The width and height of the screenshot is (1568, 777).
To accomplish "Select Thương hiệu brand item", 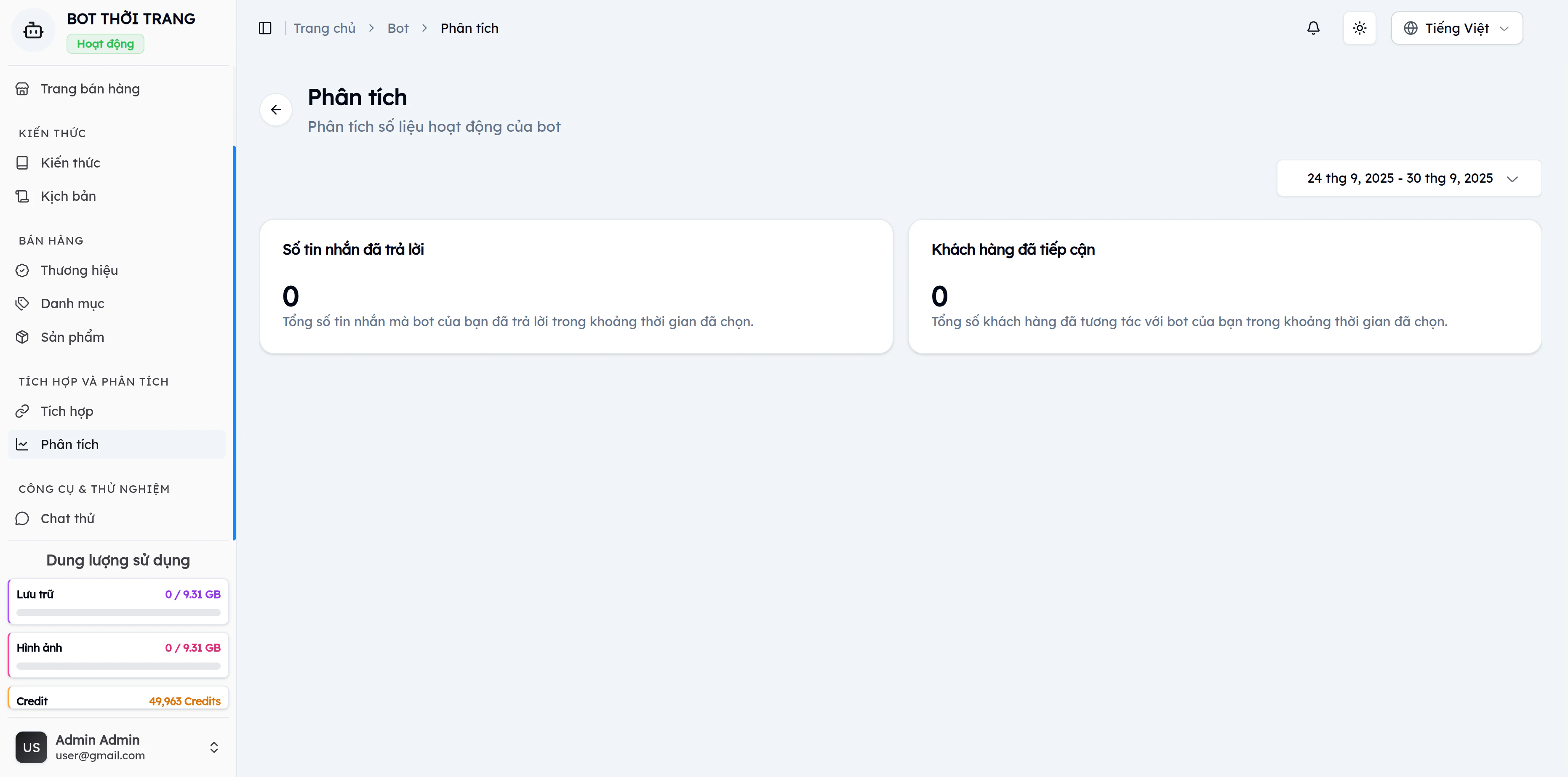I will [x=79, y=270].
